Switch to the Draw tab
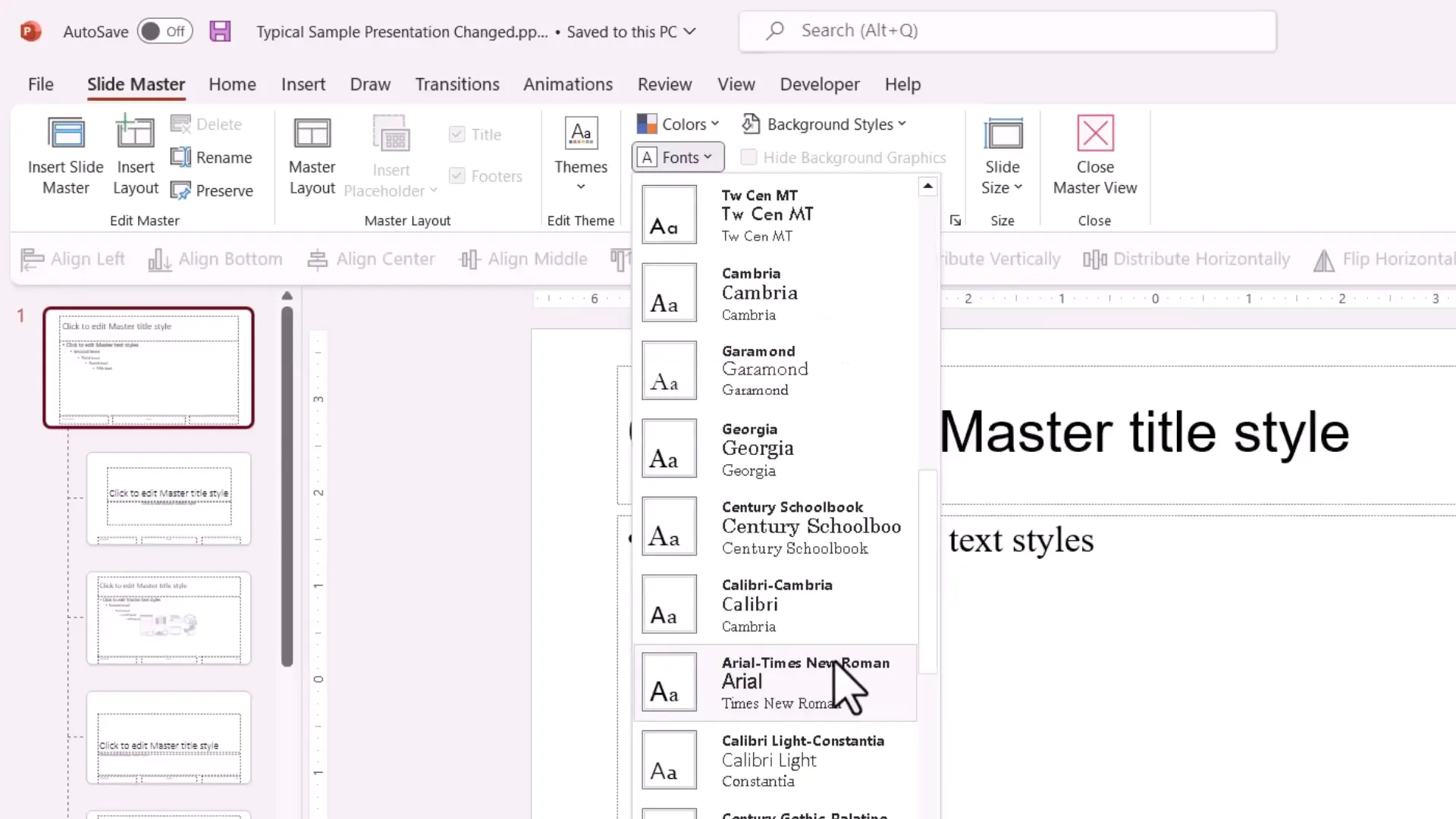 (370, 84)
